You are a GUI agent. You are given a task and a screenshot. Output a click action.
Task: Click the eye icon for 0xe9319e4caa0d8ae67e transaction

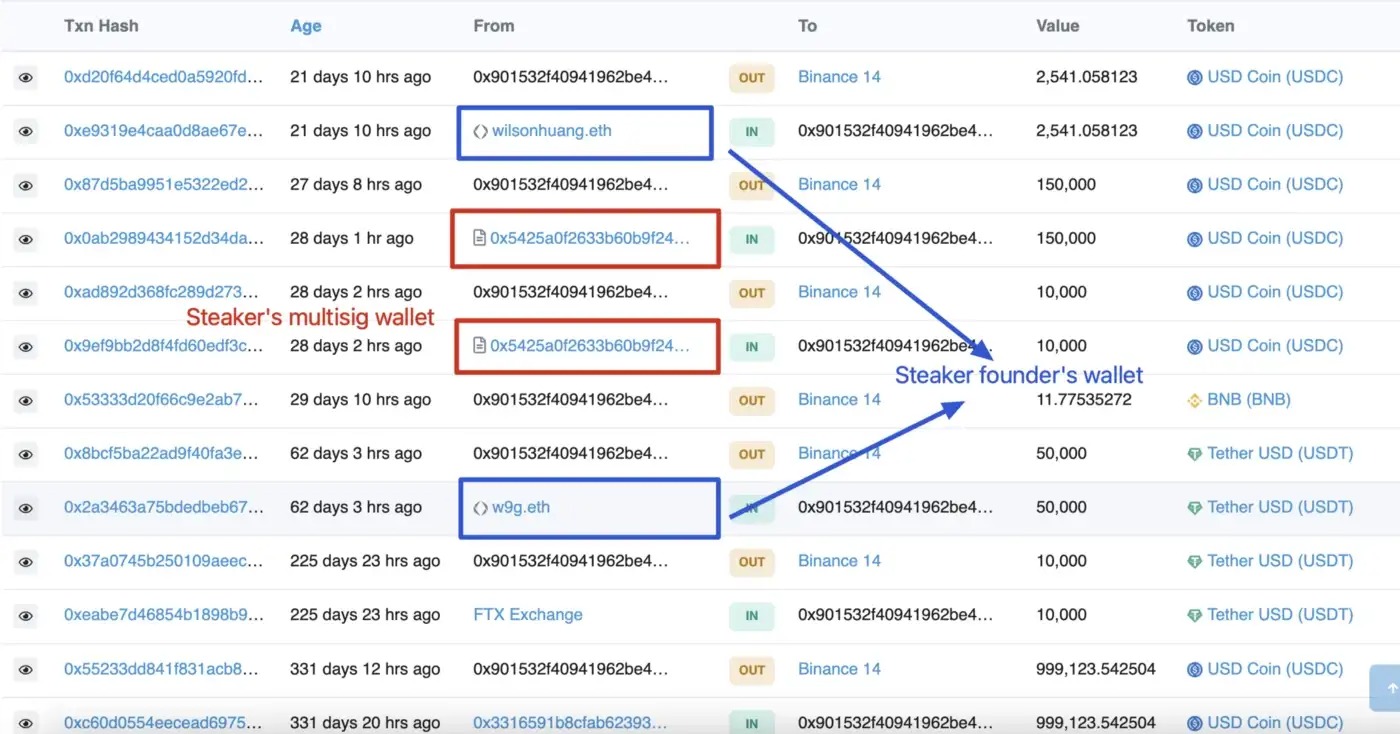click(x=26, y=131)
